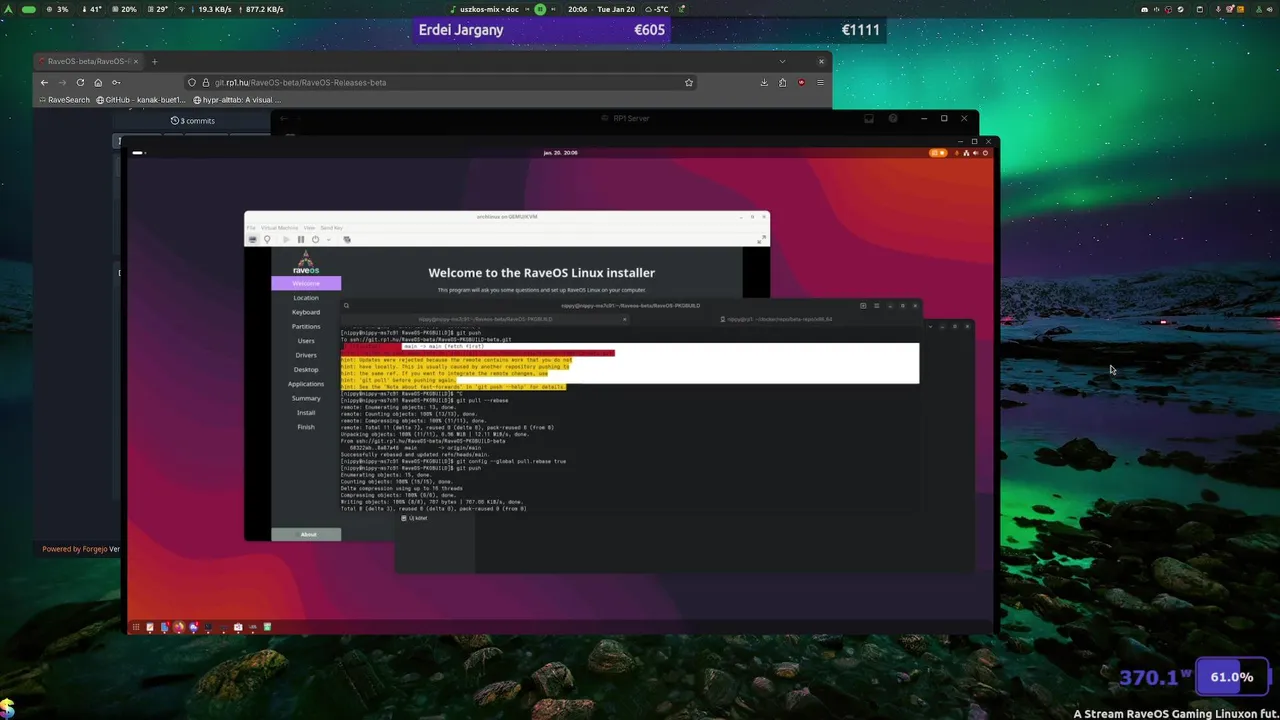Image resolution: width=1280 pixels, height=720 pixels.
Task: Click help question icon in RP1 Server window
Action: (x=893, y=118)
